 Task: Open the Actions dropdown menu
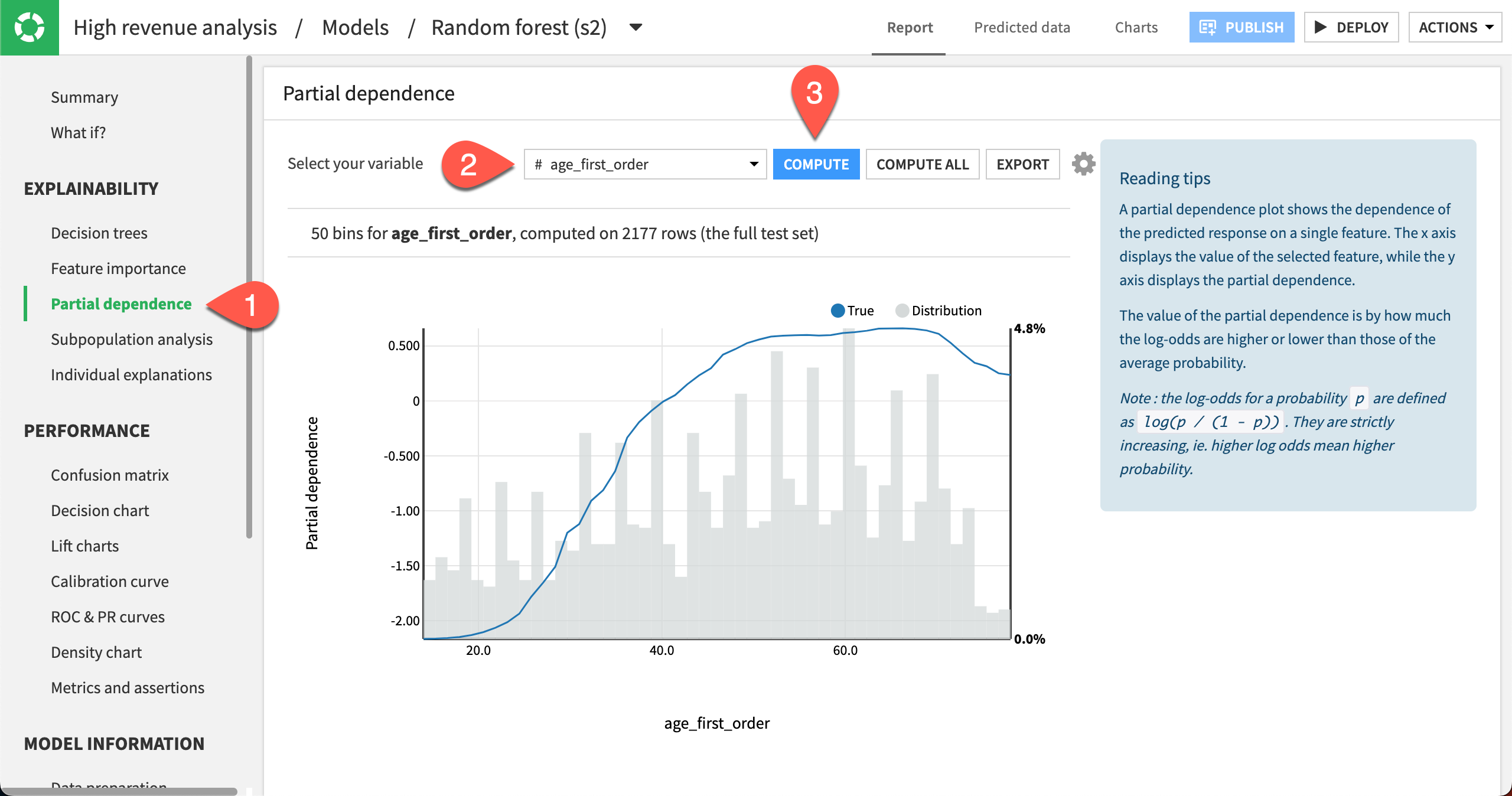(x=1455, y=27)
